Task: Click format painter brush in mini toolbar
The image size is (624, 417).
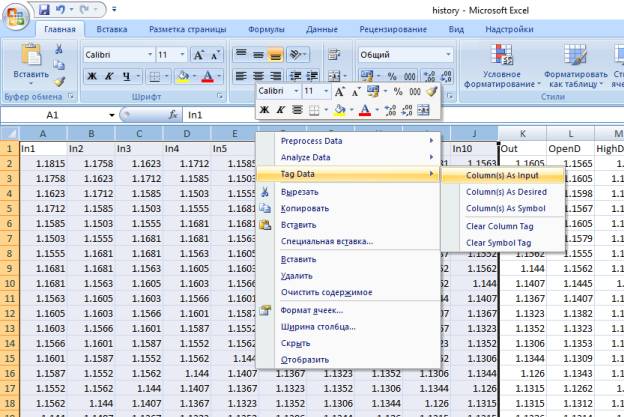Action: point(432,91)
